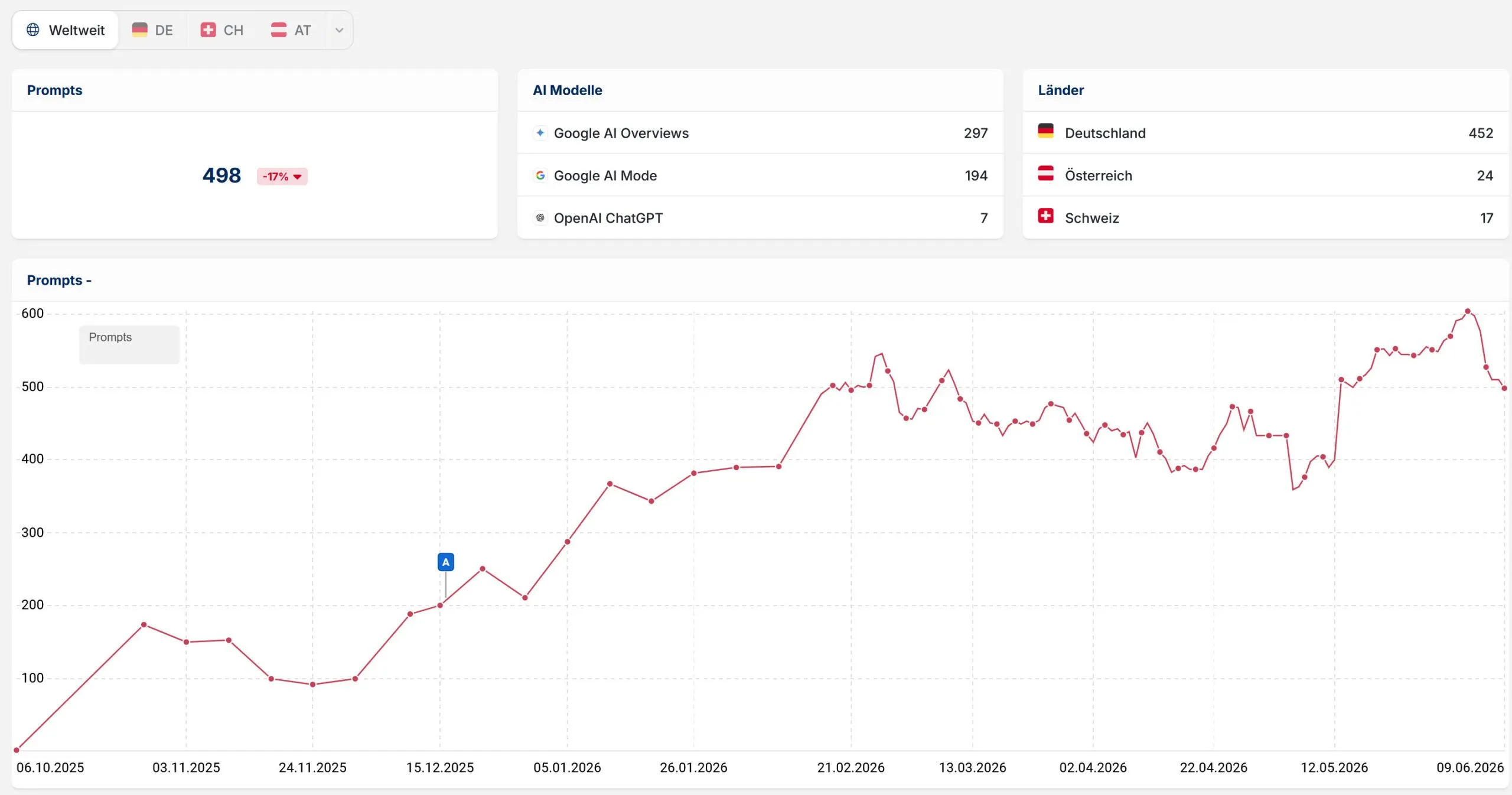Switch to the CH country tab
The image size is (1512, 795).
click(x=222, y=30)
